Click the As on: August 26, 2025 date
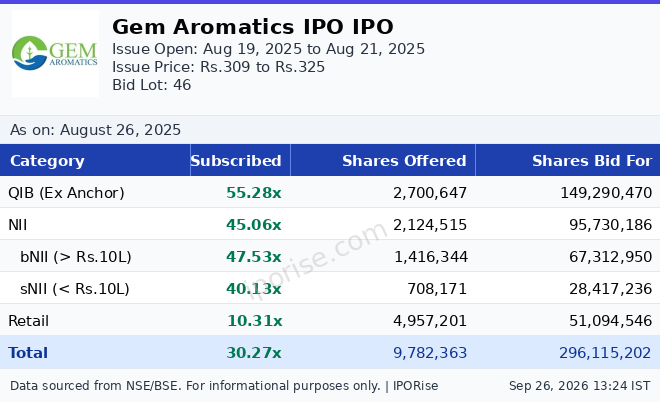Image resolution: width=660 pixels, height=402 pixels. [x=96, y=130]
